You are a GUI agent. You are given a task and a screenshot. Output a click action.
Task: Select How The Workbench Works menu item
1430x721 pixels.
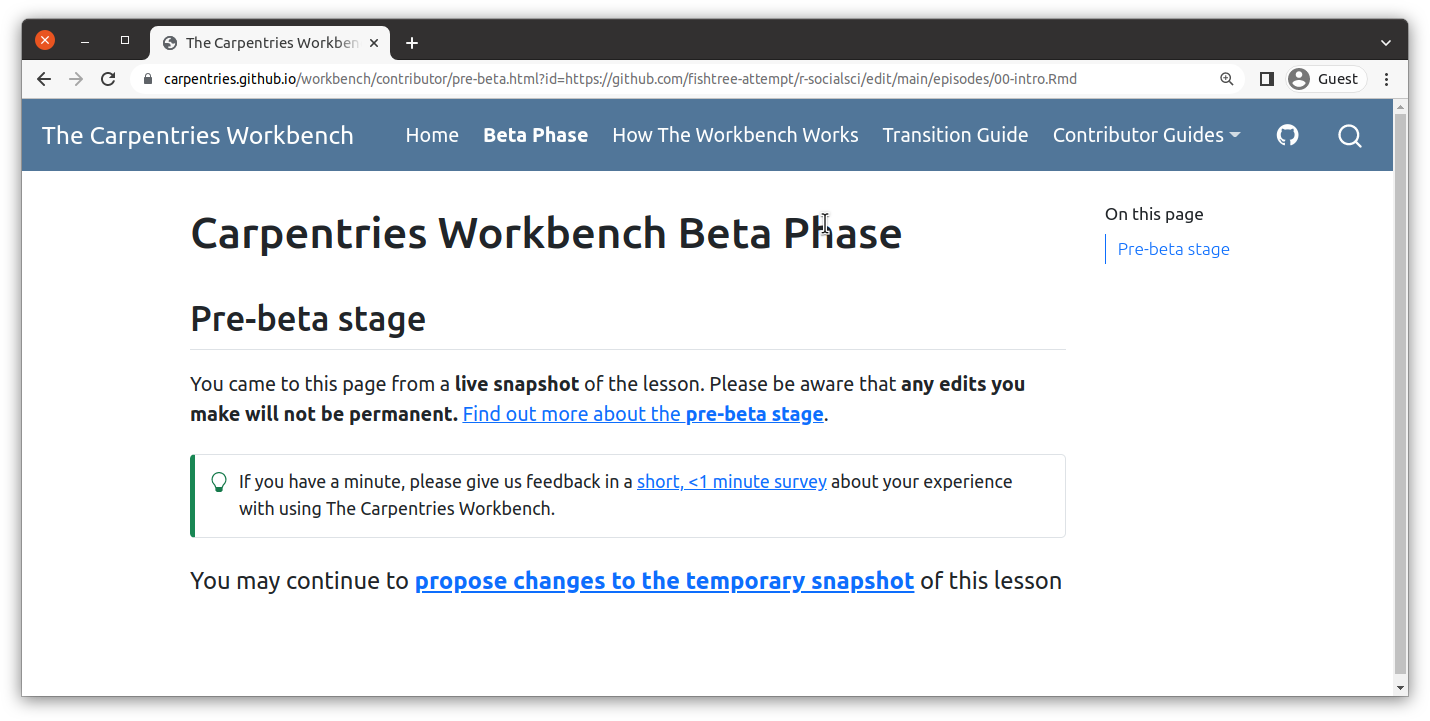tap(735, 135)
